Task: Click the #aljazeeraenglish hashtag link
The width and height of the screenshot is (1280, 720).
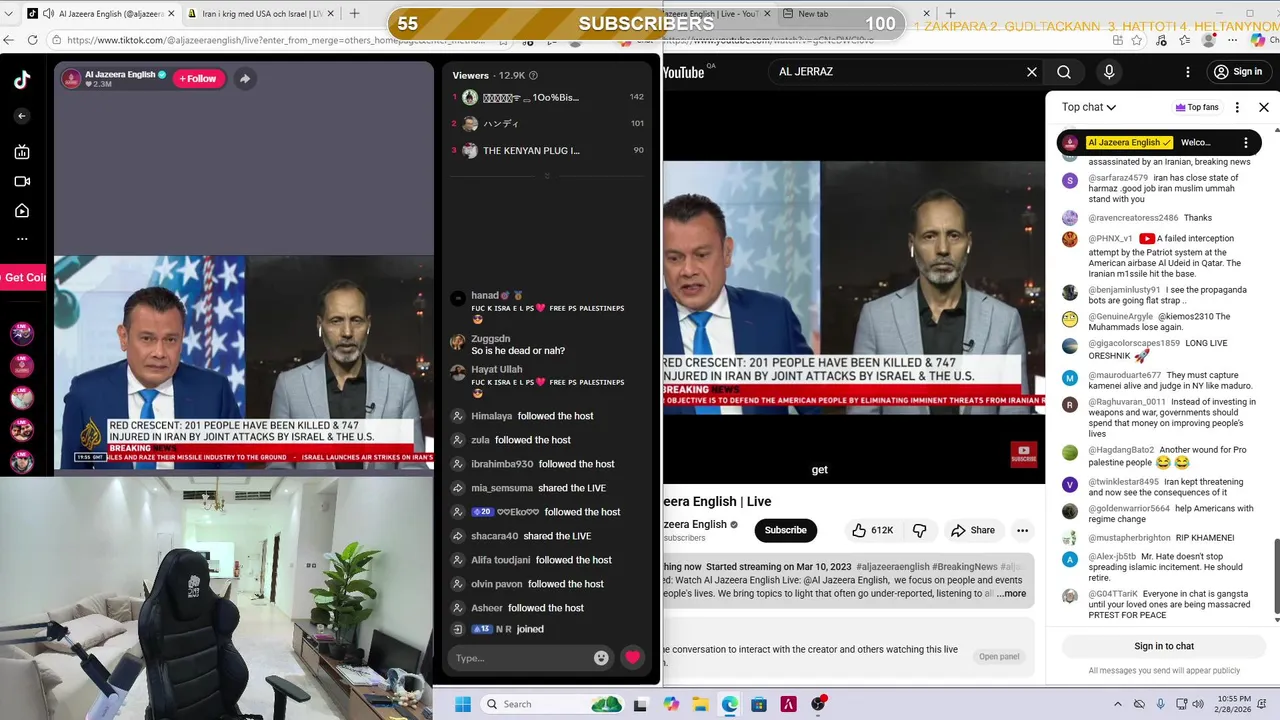Action: coord(892,567)
